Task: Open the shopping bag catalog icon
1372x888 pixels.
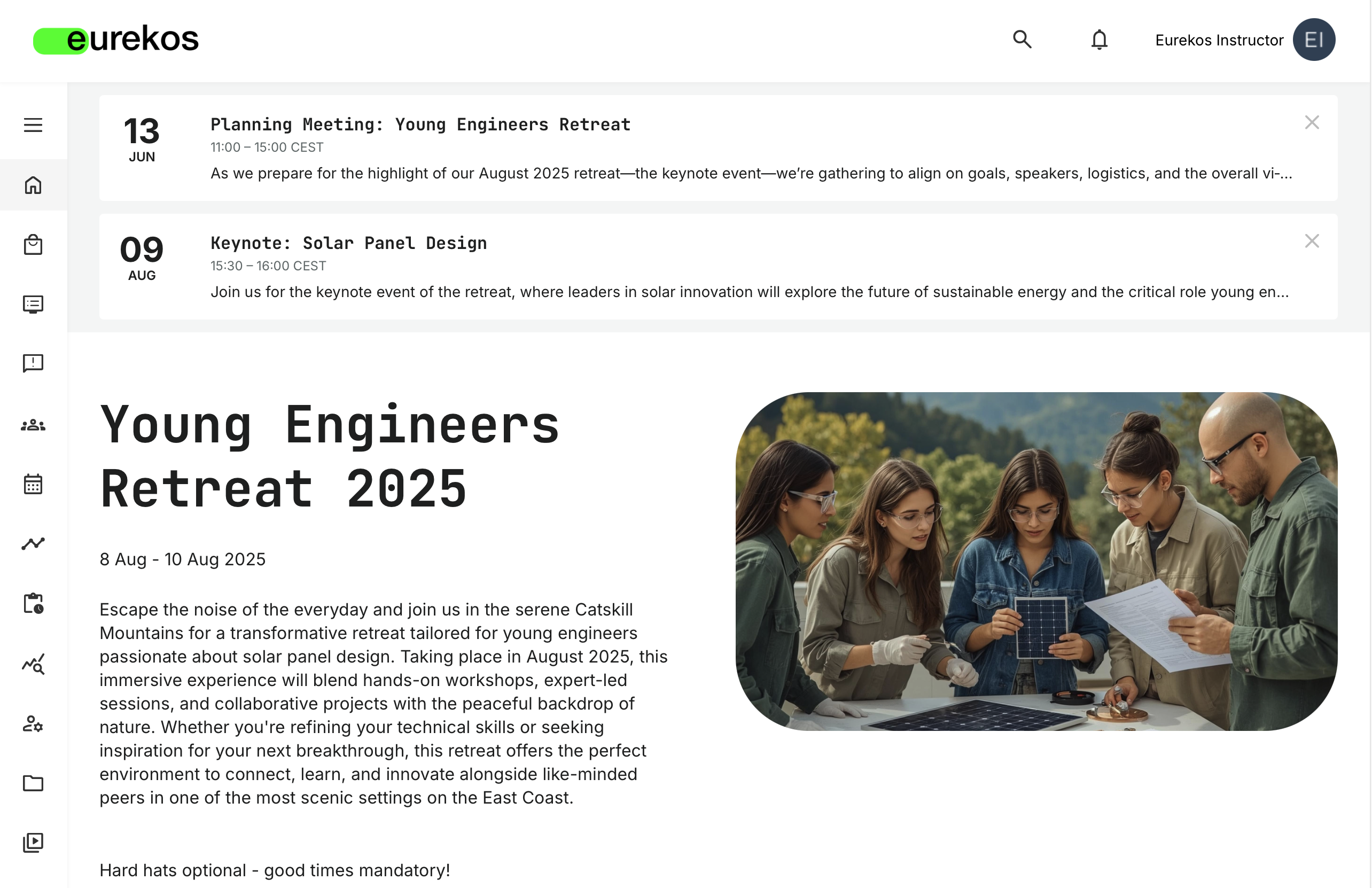Action: (33, 245)
